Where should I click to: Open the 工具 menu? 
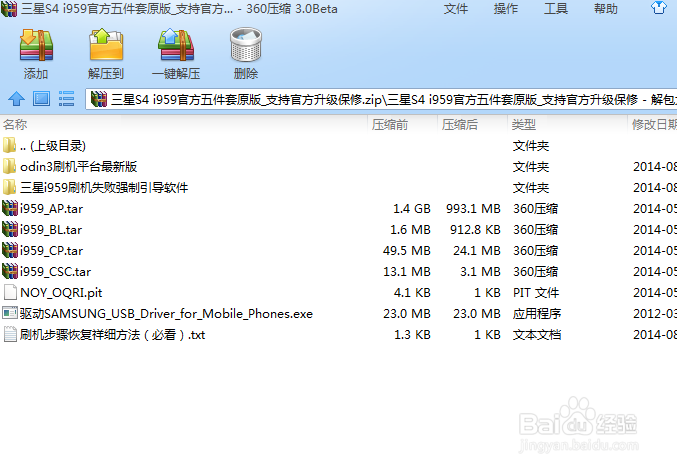click(x=556, y=9)
